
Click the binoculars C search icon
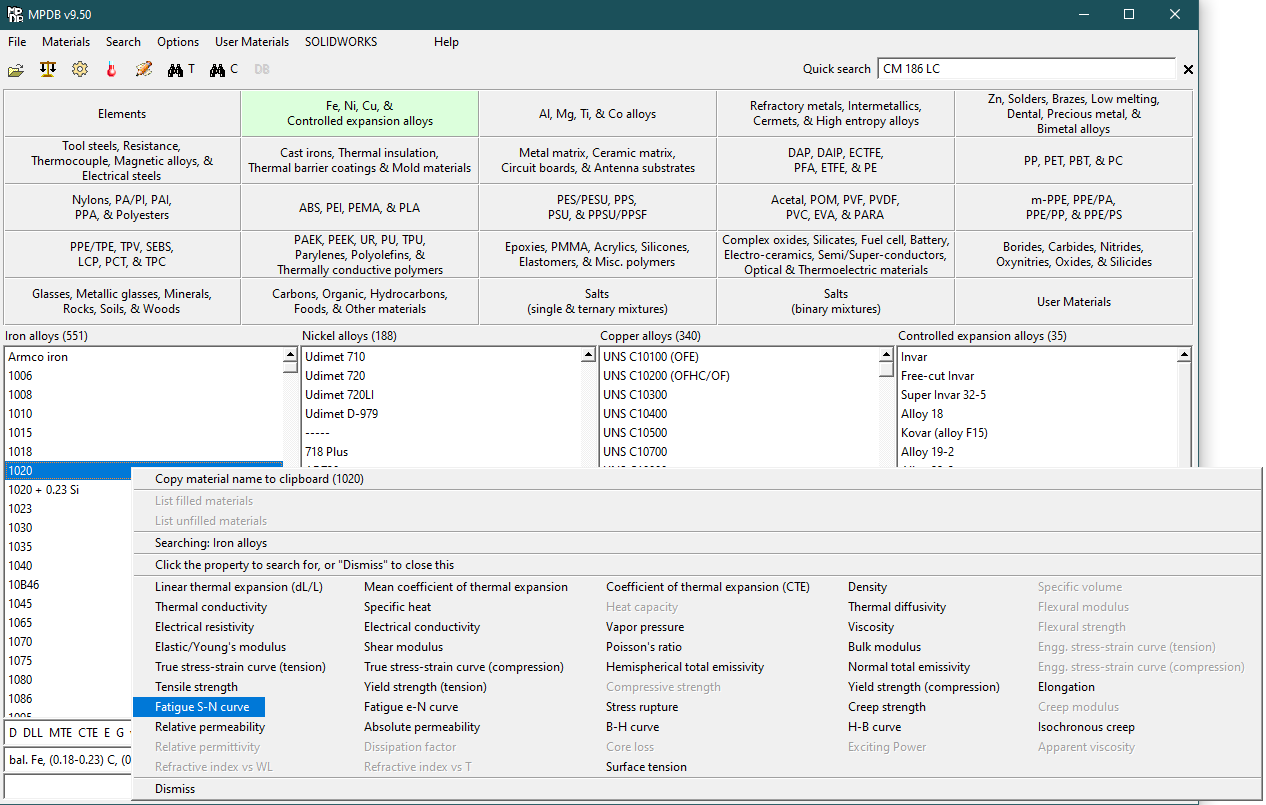(x=224, y=70)
